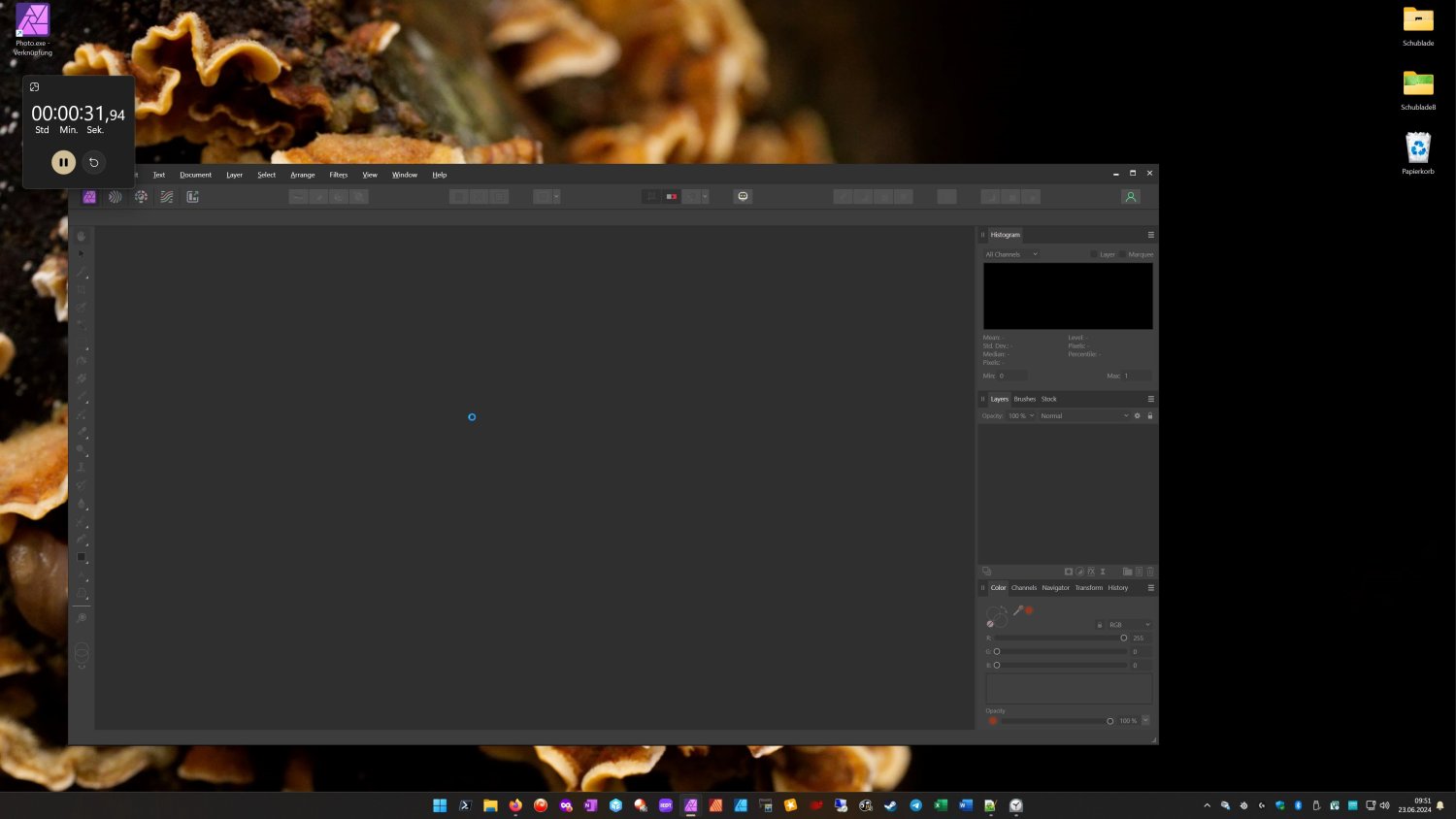Switch to the Export Persona

[192, 197]
